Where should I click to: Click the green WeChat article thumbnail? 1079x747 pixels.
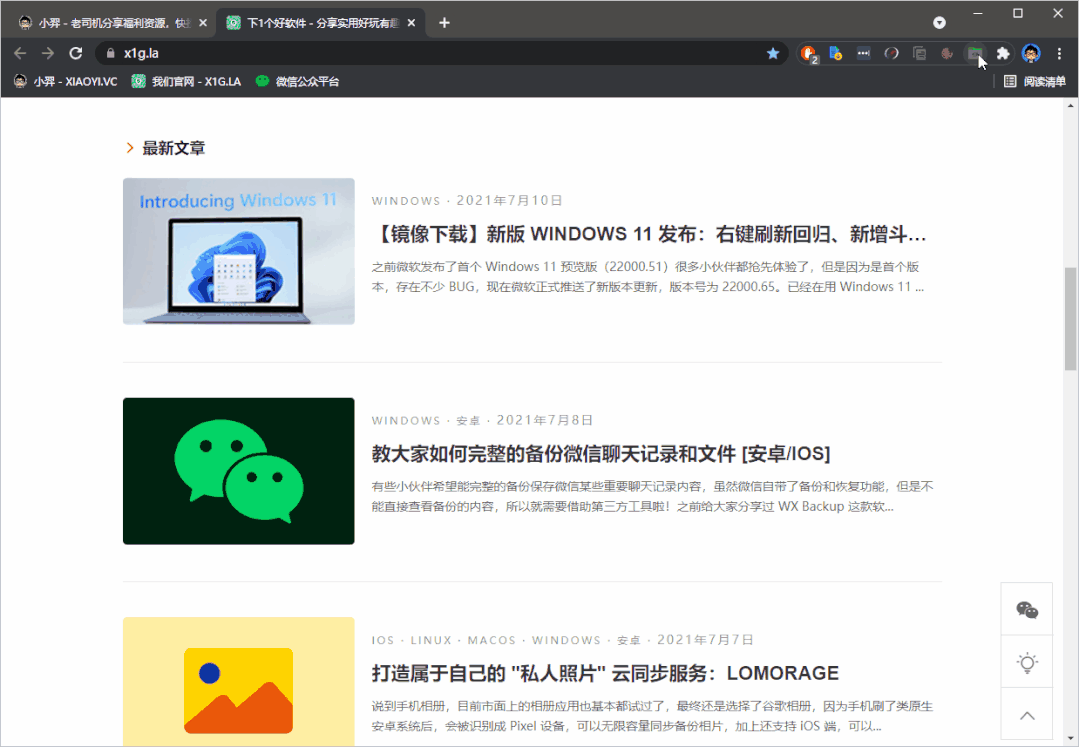coord(238,471)
